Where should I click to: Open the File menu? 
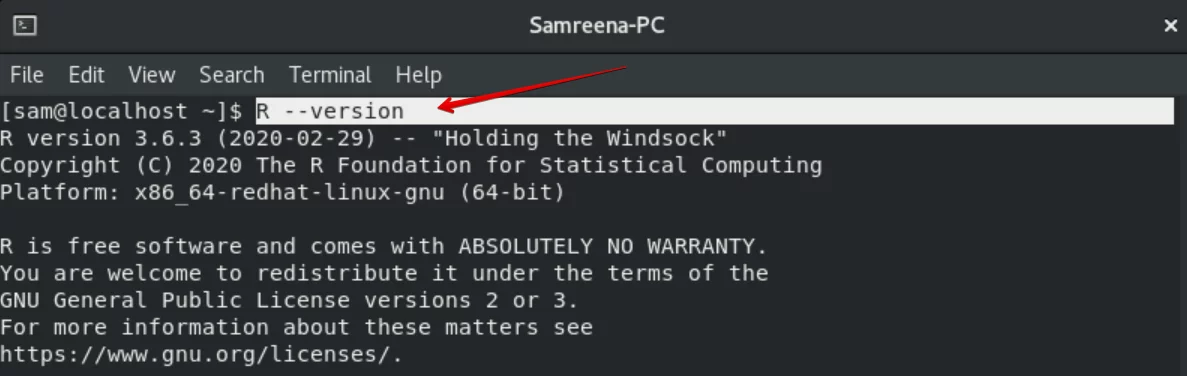26,75
